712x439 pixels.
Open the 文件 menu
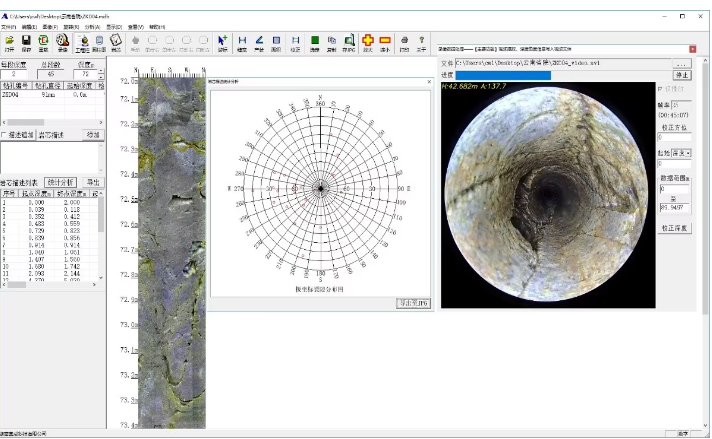(10, 27)
